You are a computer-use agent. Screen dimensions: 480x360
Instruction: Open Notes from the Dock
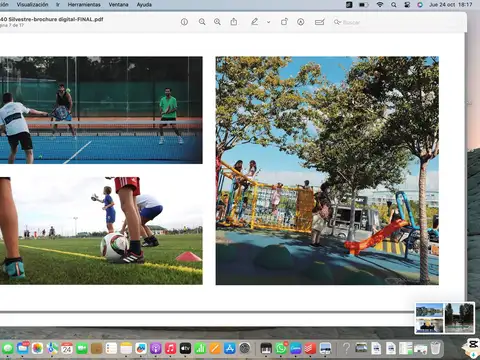(126, 349)
